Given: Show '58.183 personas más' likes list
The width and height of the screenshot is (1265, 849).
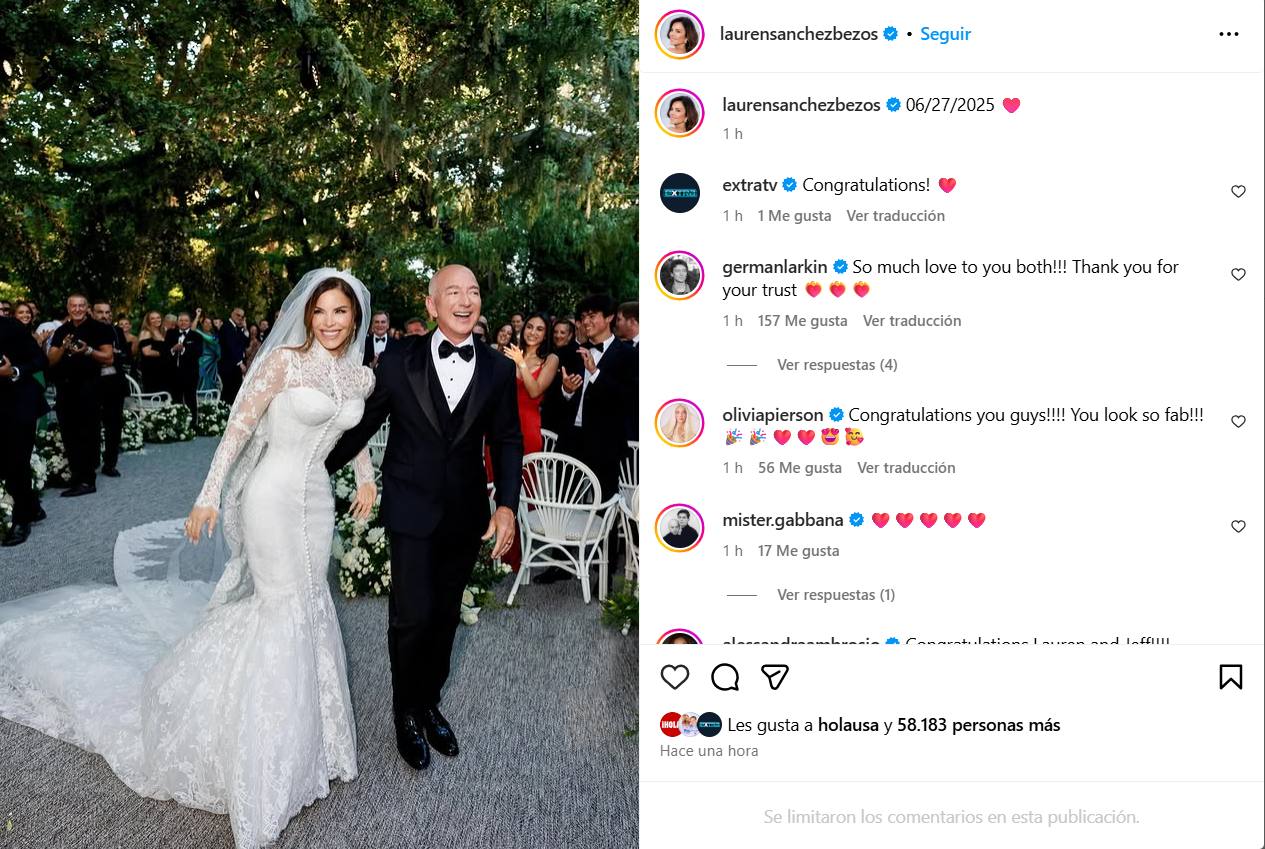Looking at the screenshot, I should point(979,725).
